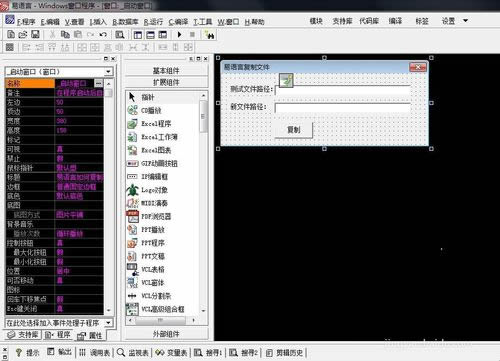Click the New file toolbar icon
The image size is (500, 361).
(11, 34)
